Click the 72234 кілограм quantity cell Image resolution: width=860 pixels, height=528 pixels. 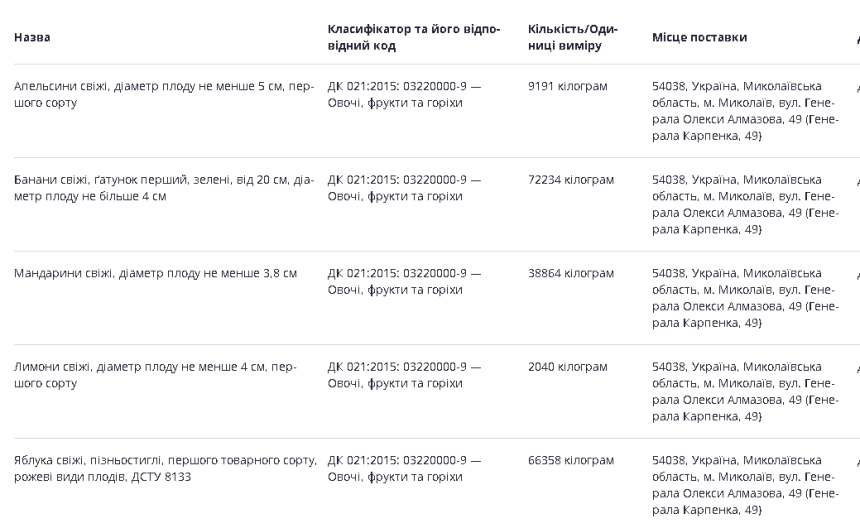tap(570, 180)
